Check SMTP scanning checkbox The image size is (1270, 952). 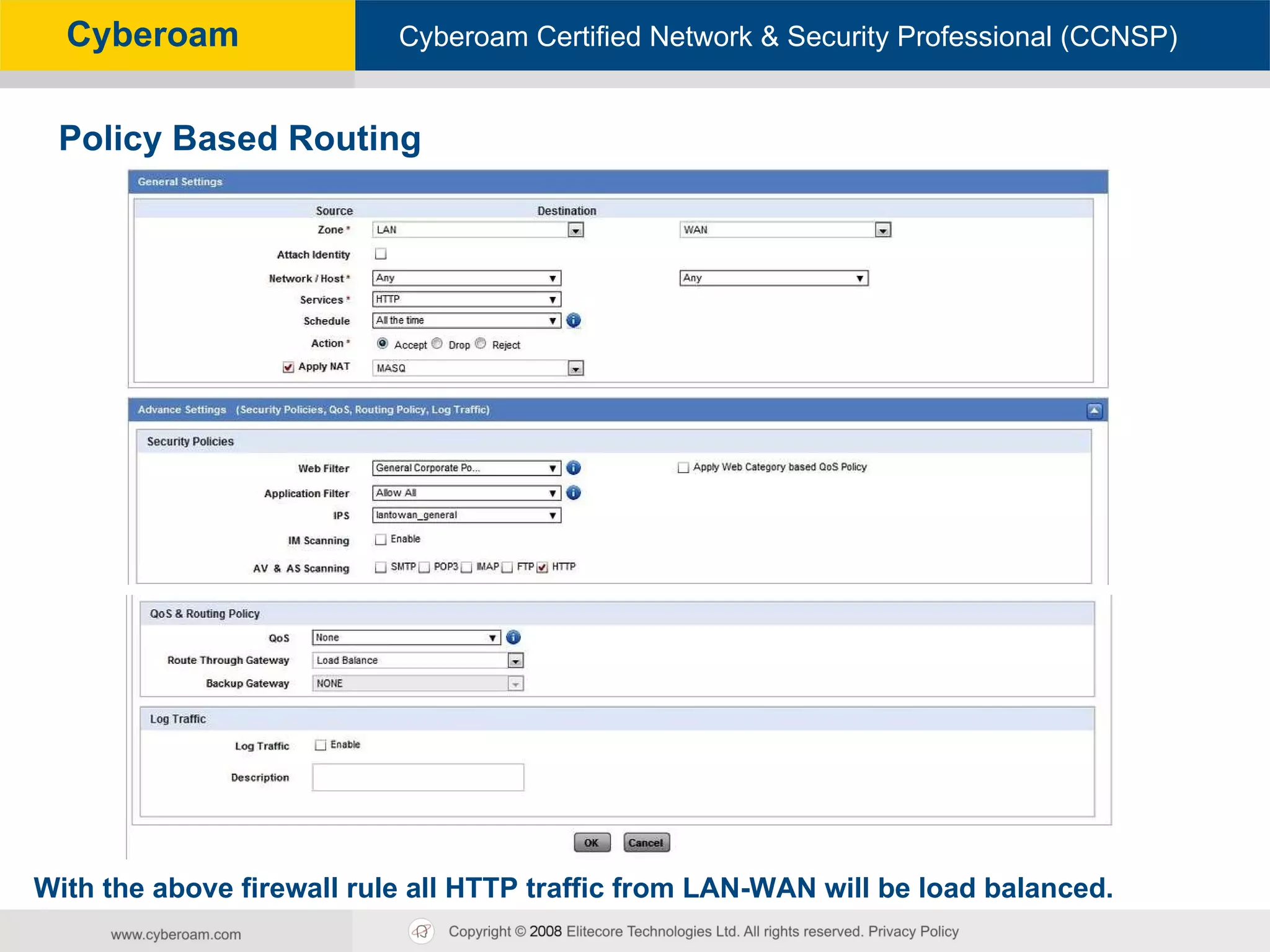click(x=381, y=567)
